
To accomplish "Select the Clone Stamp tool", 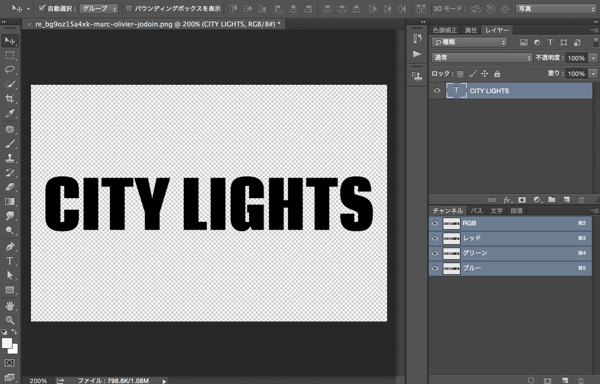I will (x=10, y=158).
